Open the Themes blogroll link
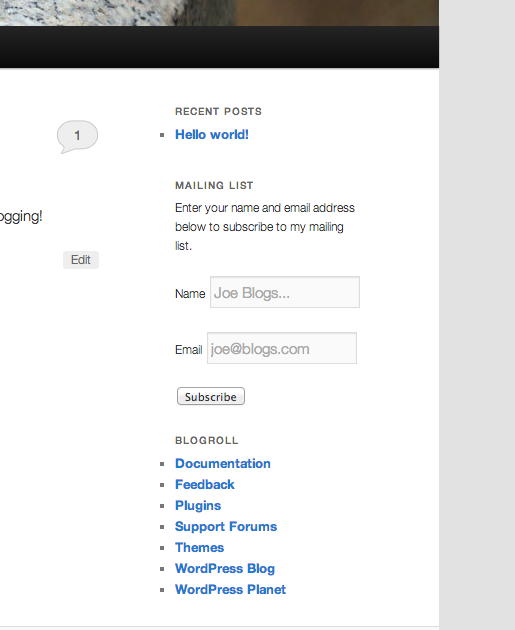The height and width of the screenshot is (630, 515). point(199,548)
